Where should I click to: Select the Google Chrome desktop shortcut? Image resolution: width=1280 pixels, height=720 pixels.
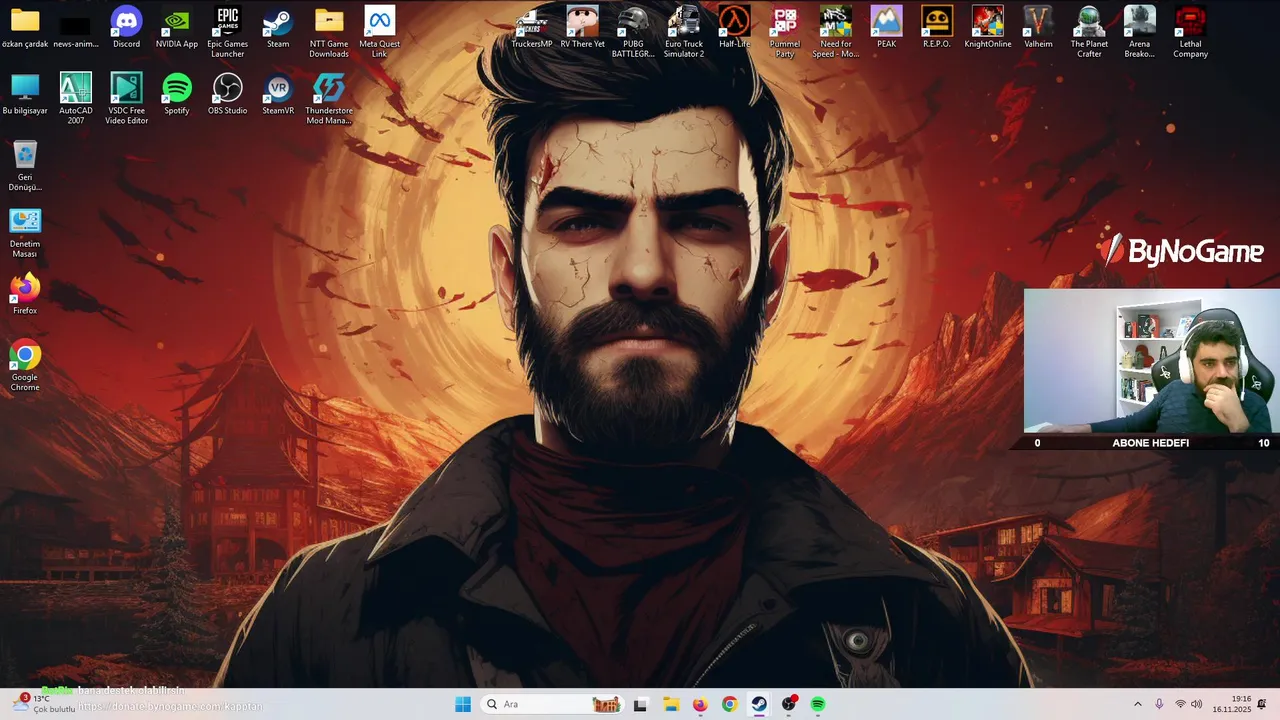[25, 366]
